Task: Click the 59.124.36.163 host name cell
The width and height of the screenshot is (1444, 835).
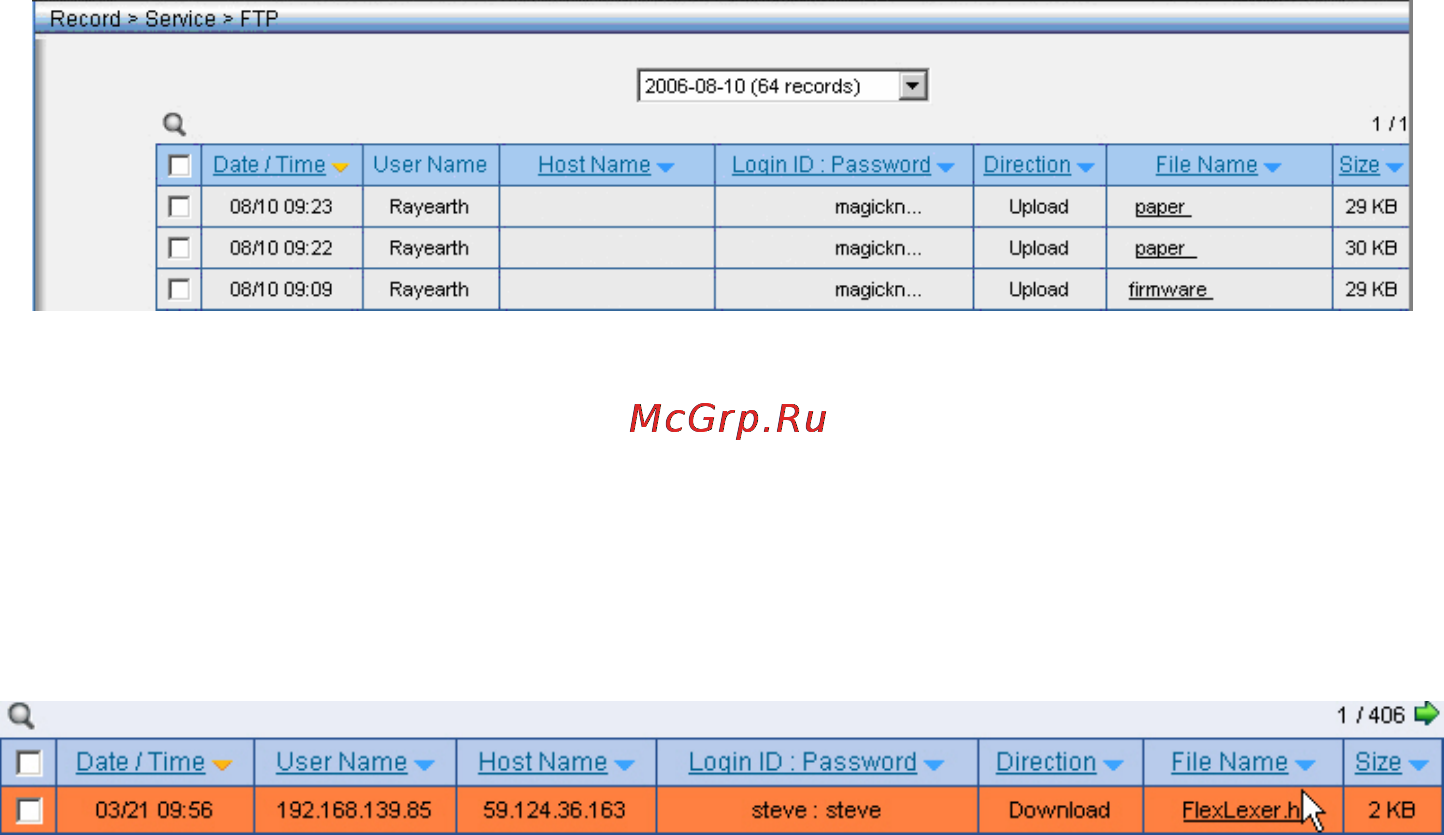Action: click(556, 810)
